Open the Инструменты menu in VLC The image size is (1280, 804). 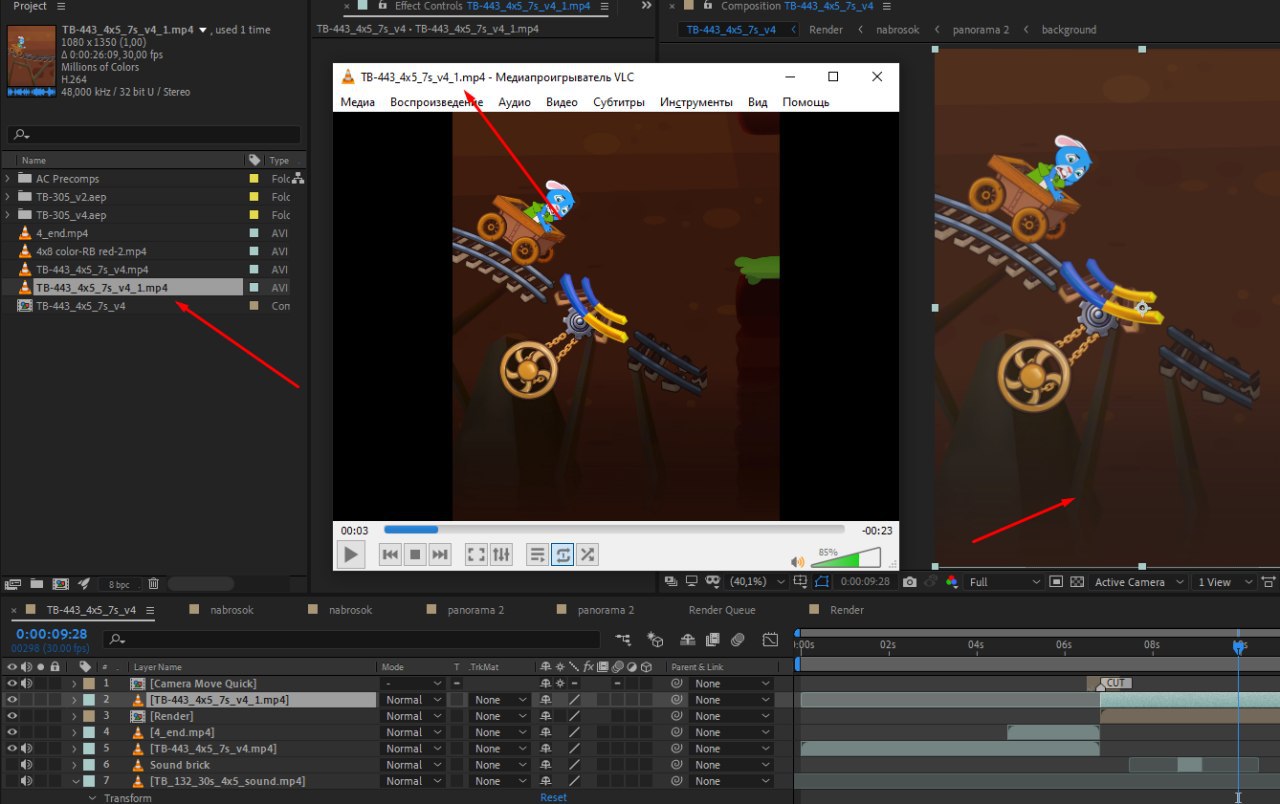pyautogui.click(x=696, y=102)
